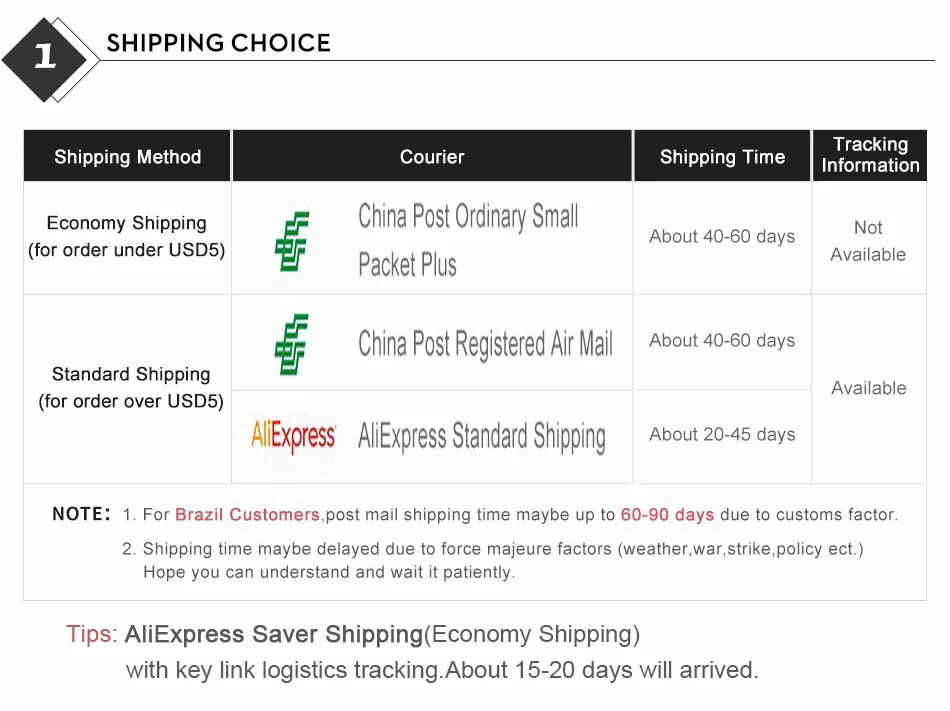Select the Shipping Time column header
950x711 pixels.
722,156
